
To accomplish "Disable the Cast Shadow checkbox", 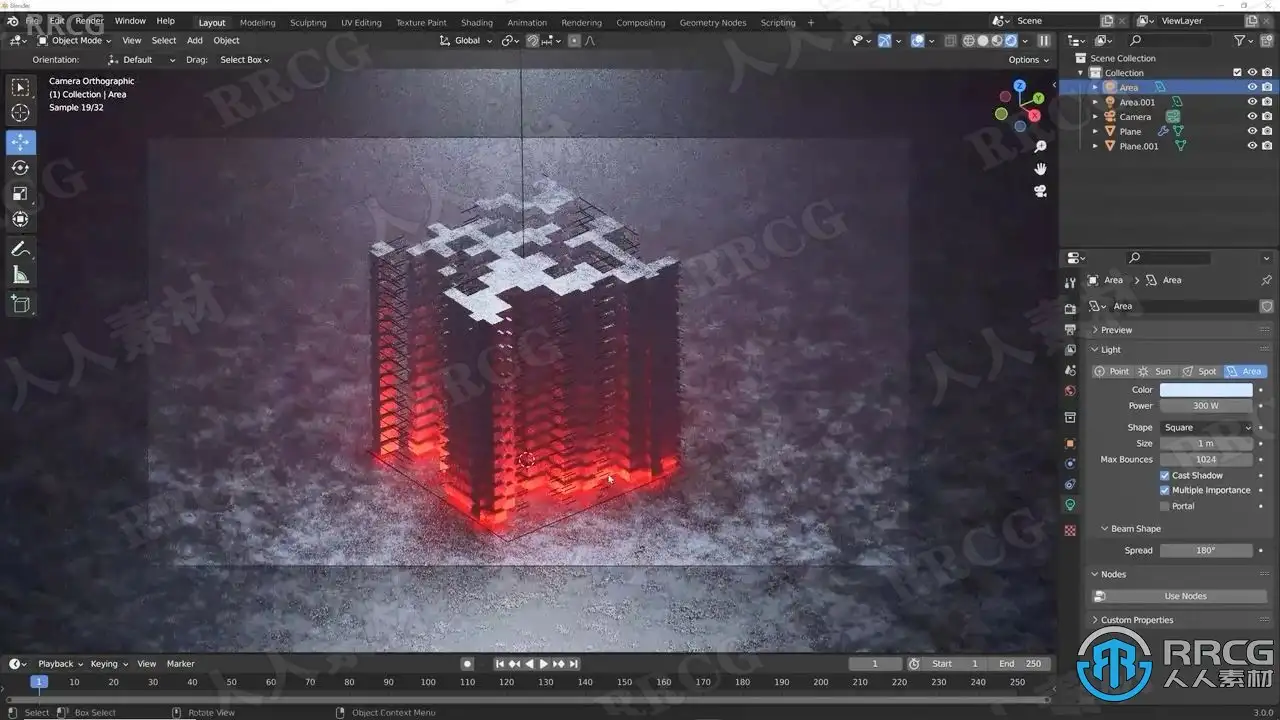I will point(1164,475).
